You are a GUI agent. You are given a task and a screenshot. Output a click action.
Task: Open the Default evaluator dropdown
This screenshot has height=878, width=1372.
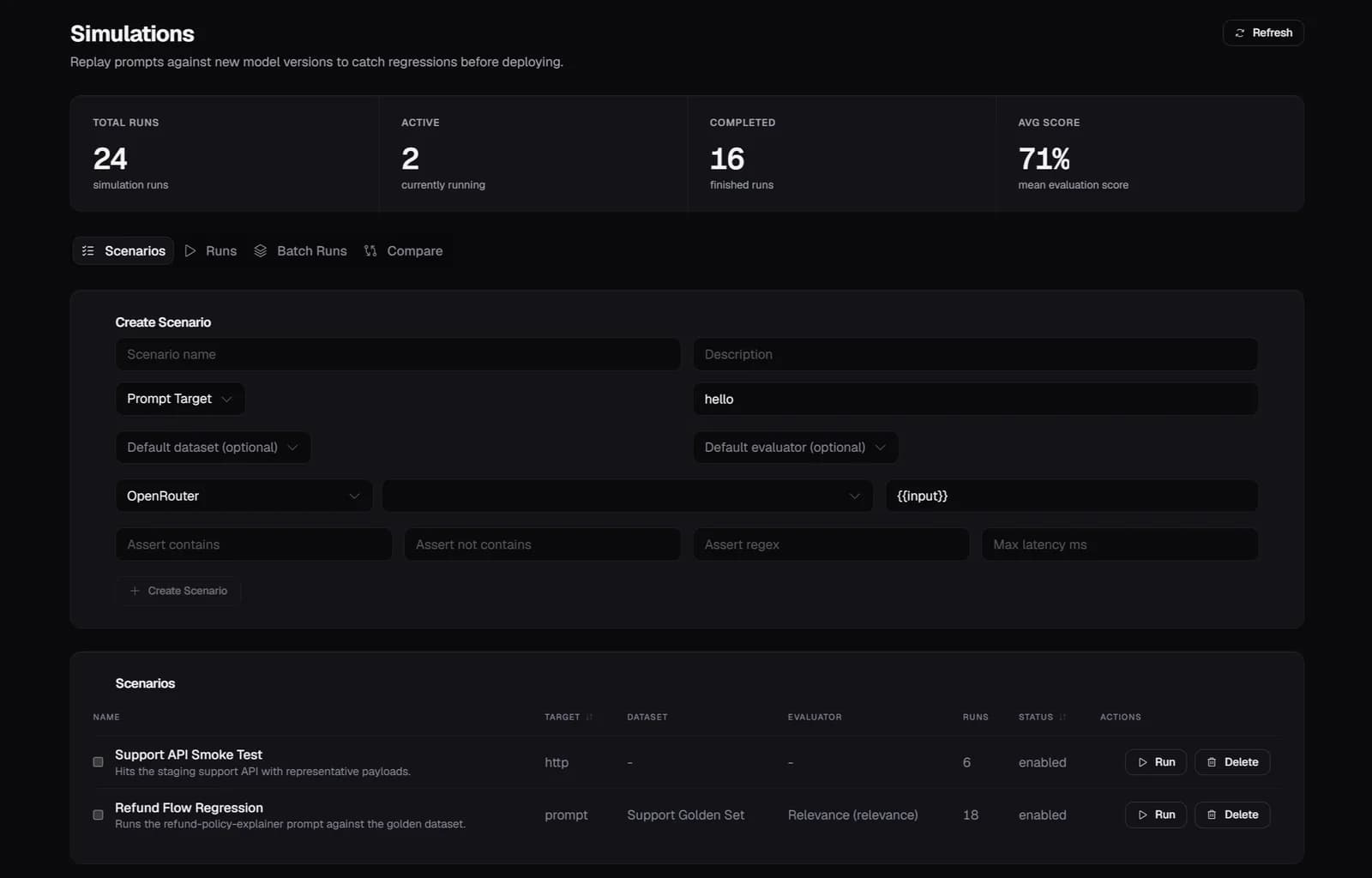796,448
